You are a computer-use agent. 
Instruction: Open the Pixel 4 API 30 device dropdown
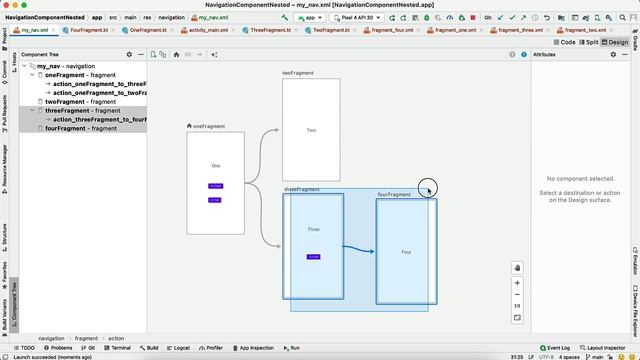pos(357,18)
